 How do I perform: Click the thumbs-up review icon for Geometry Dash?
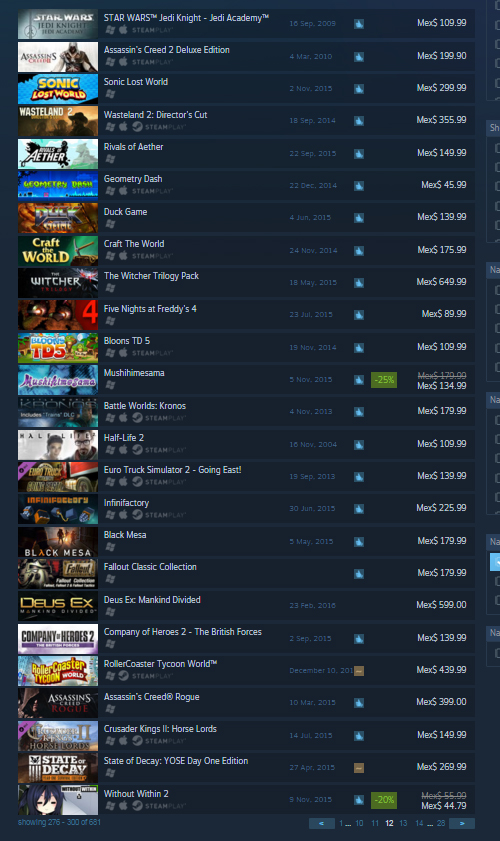pos(359,186)
